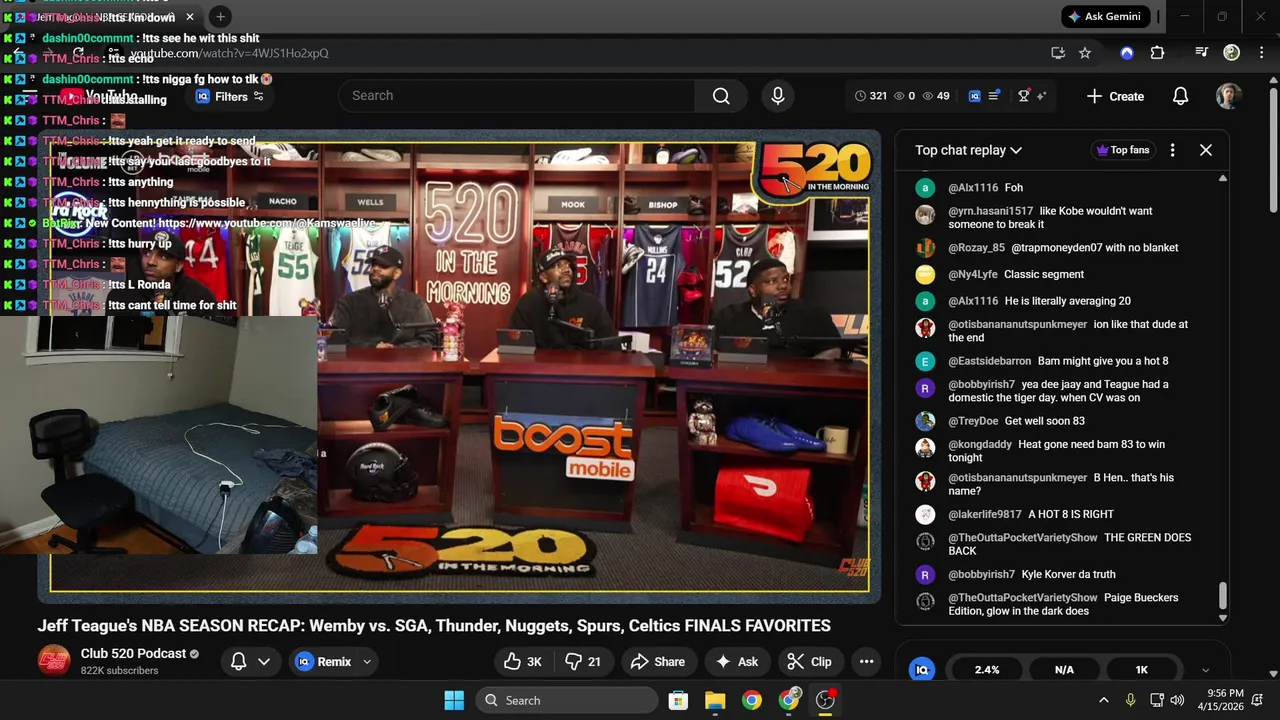
Task: Expand Remix dropdown arrow
Action: pos(367,661)
